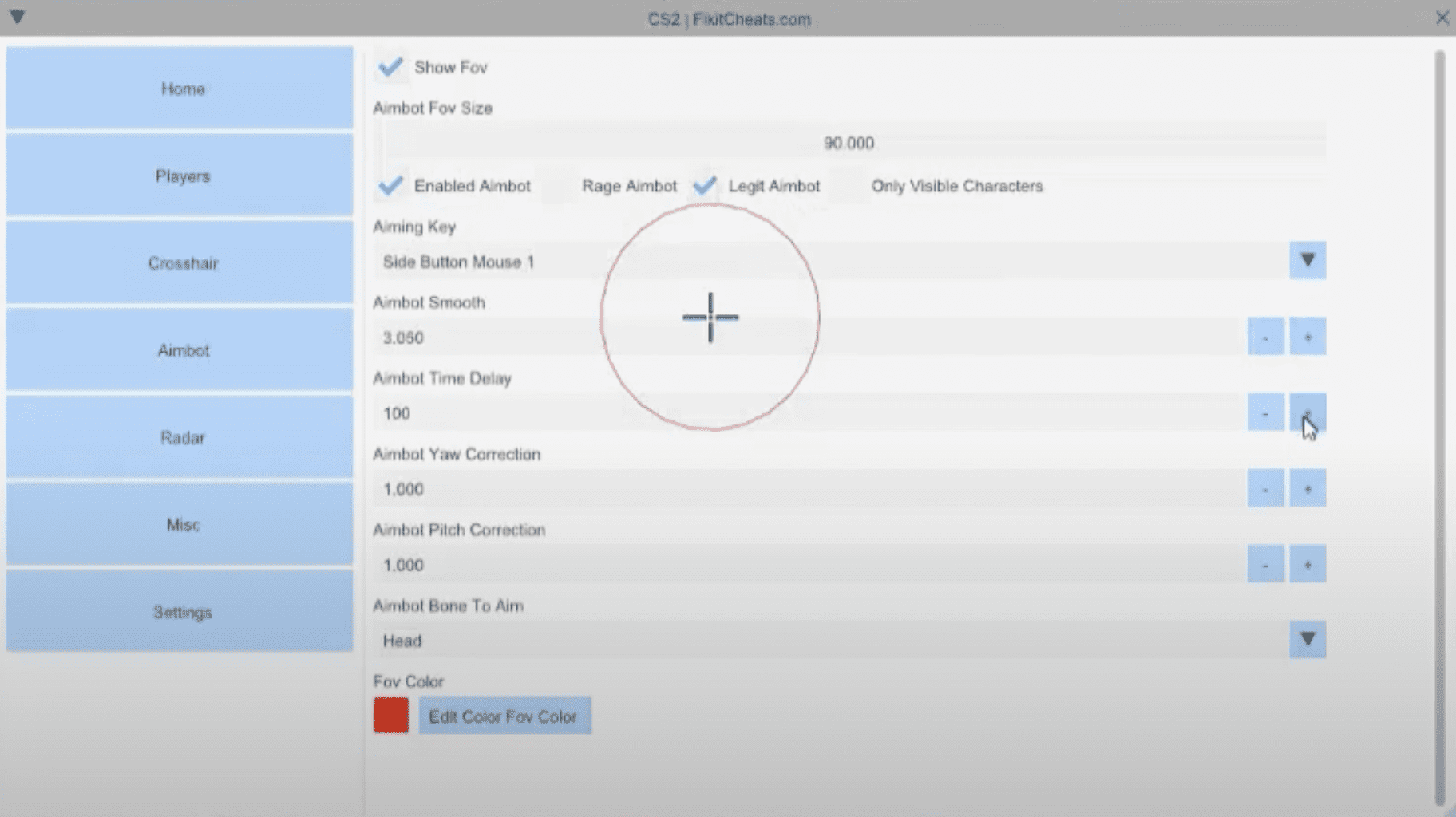Select the Players tab
This screenshot has width=1456, height=817.
click(182, 176)
